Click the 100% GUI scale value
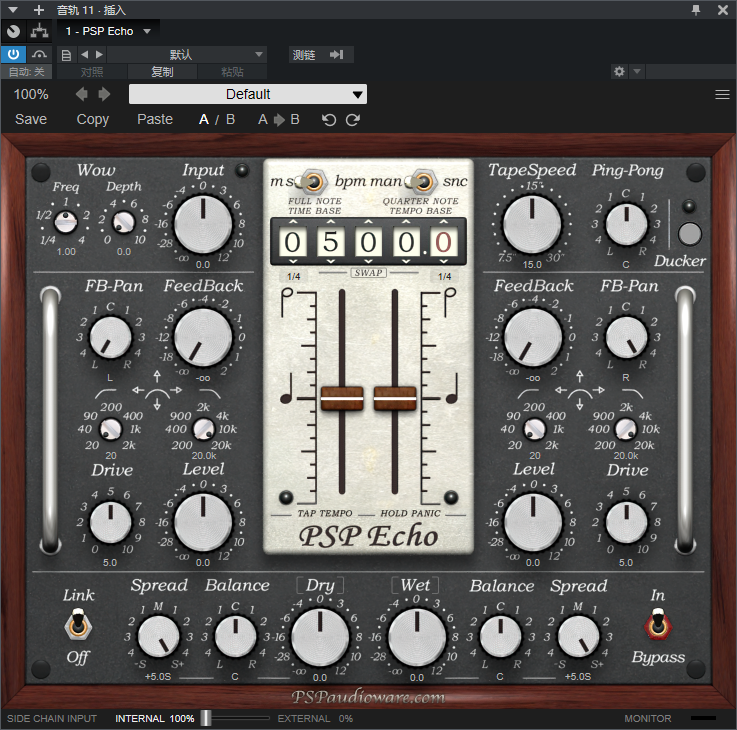This screenshot has width=737, height=730. pos(31,94)
